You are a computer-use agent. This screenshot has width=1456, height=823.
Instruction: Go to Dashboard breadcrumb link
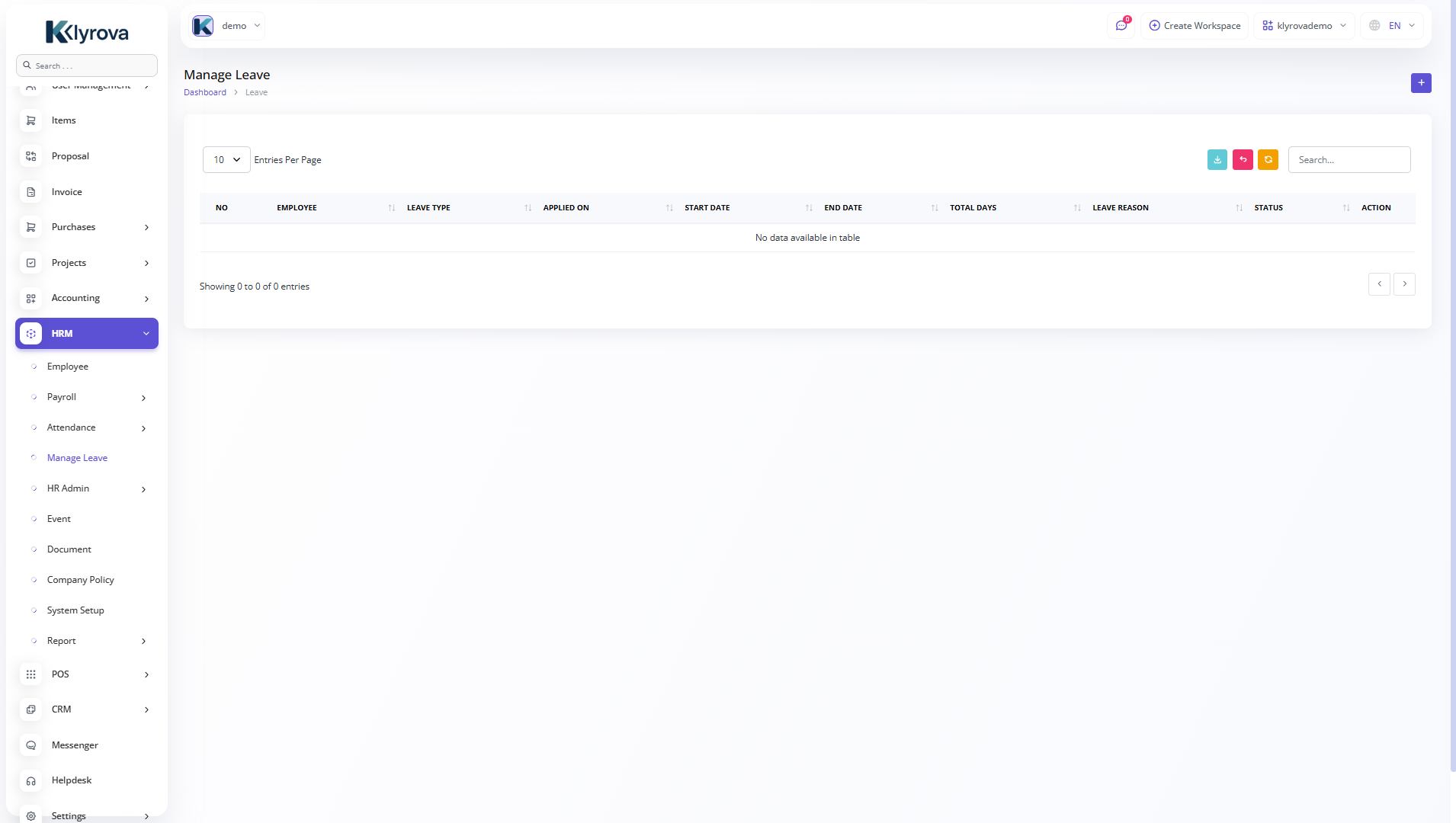205,92
